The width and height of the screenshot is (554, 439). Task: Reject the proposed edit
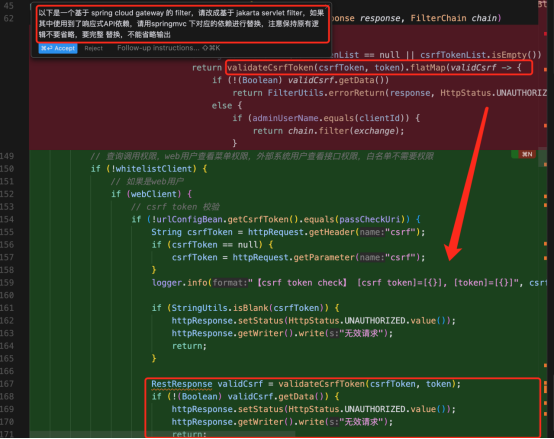point(94,48)
